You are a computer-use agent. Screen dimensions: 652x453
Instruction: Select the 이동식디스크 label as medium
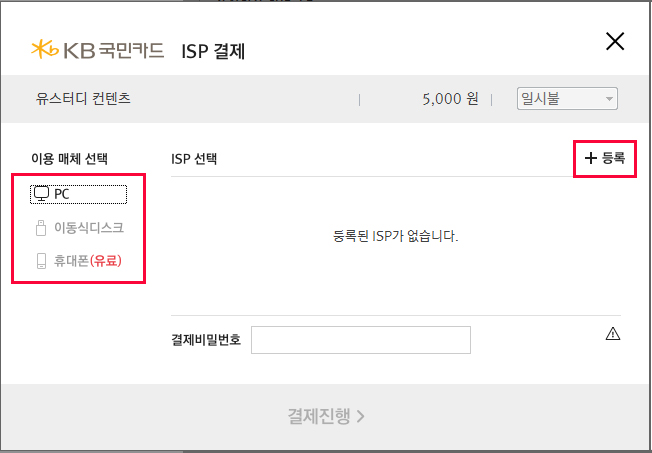point(89,228)
